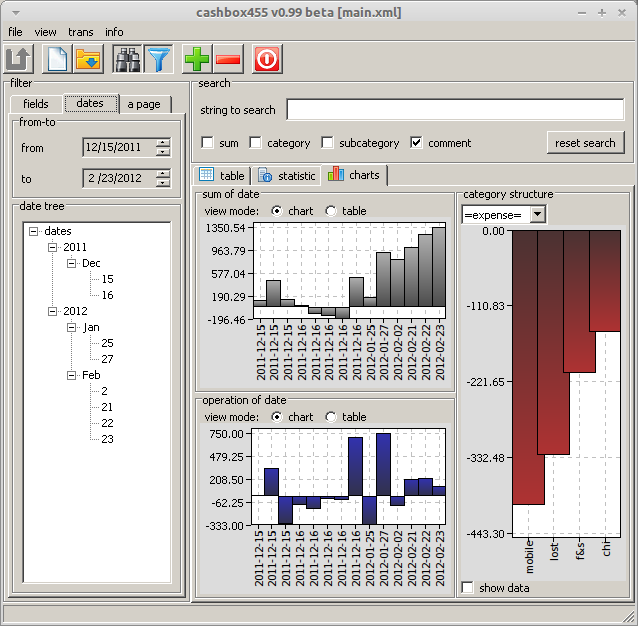Add a record with the green plus icon
Image resolution: width=638 pixels, height=626 pixels.
[197, 59]
